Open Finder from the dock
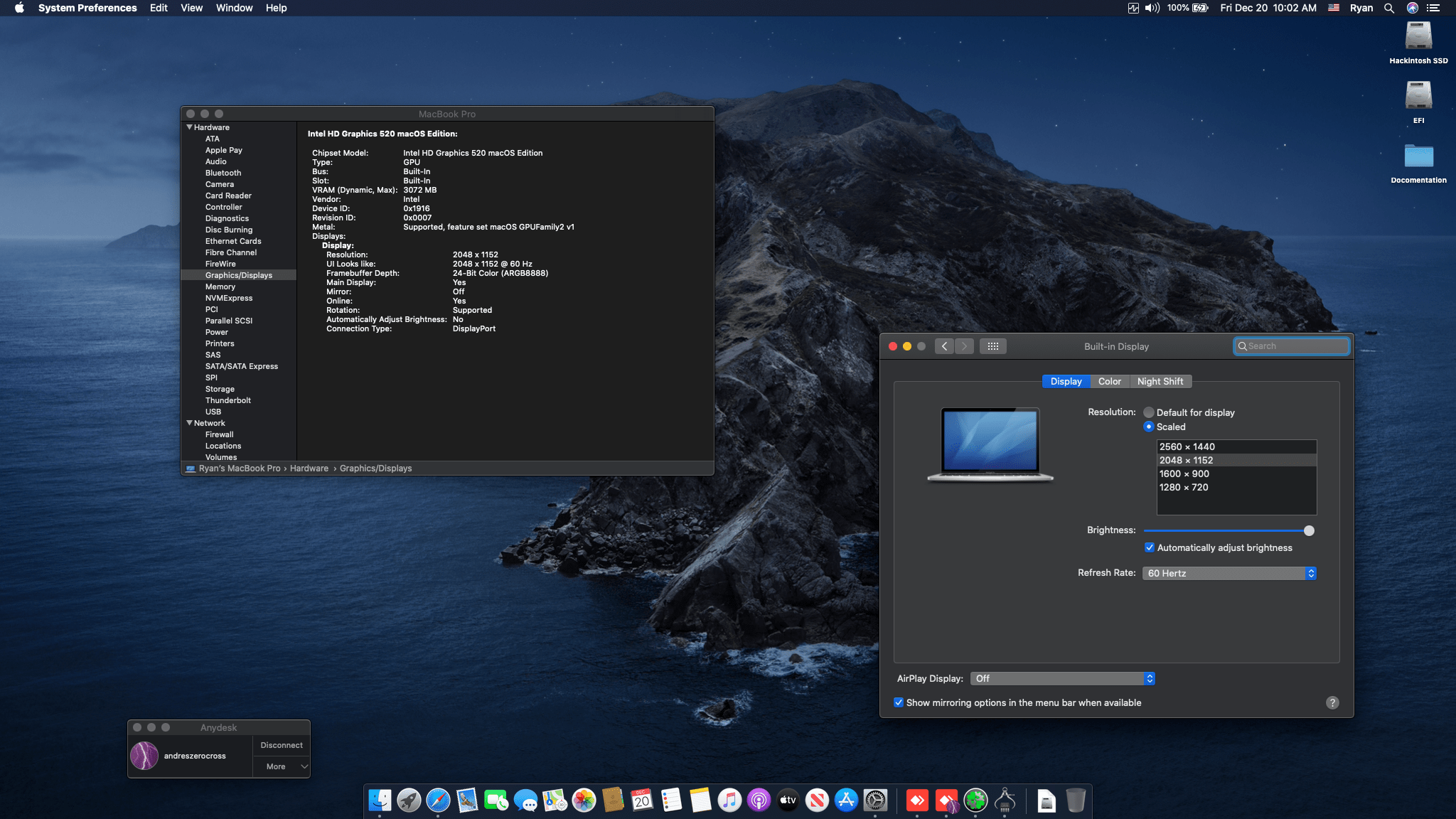The height and width of the screenshot is (819, 1456). (380, 801)
